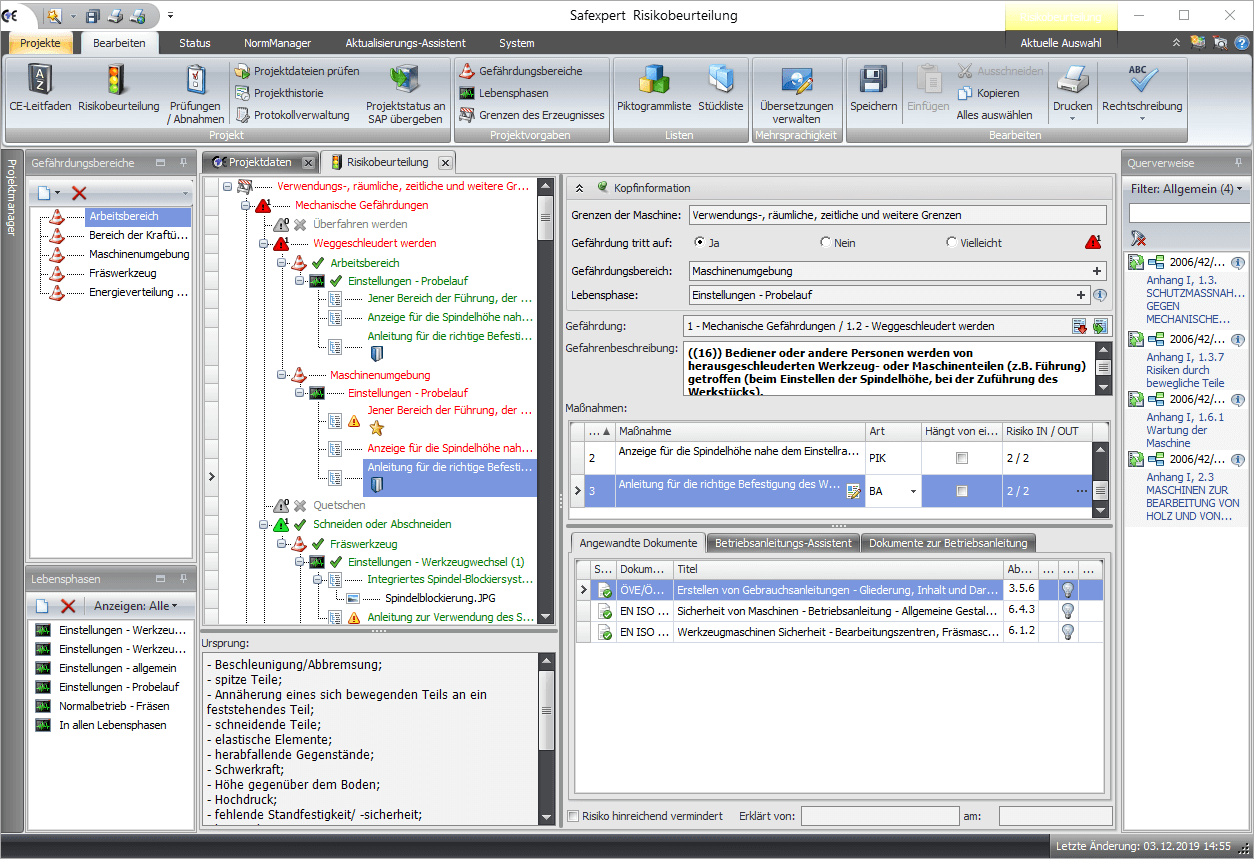Open the Betriebsanleitungs-Assistent tab

[x=782, y=543]
